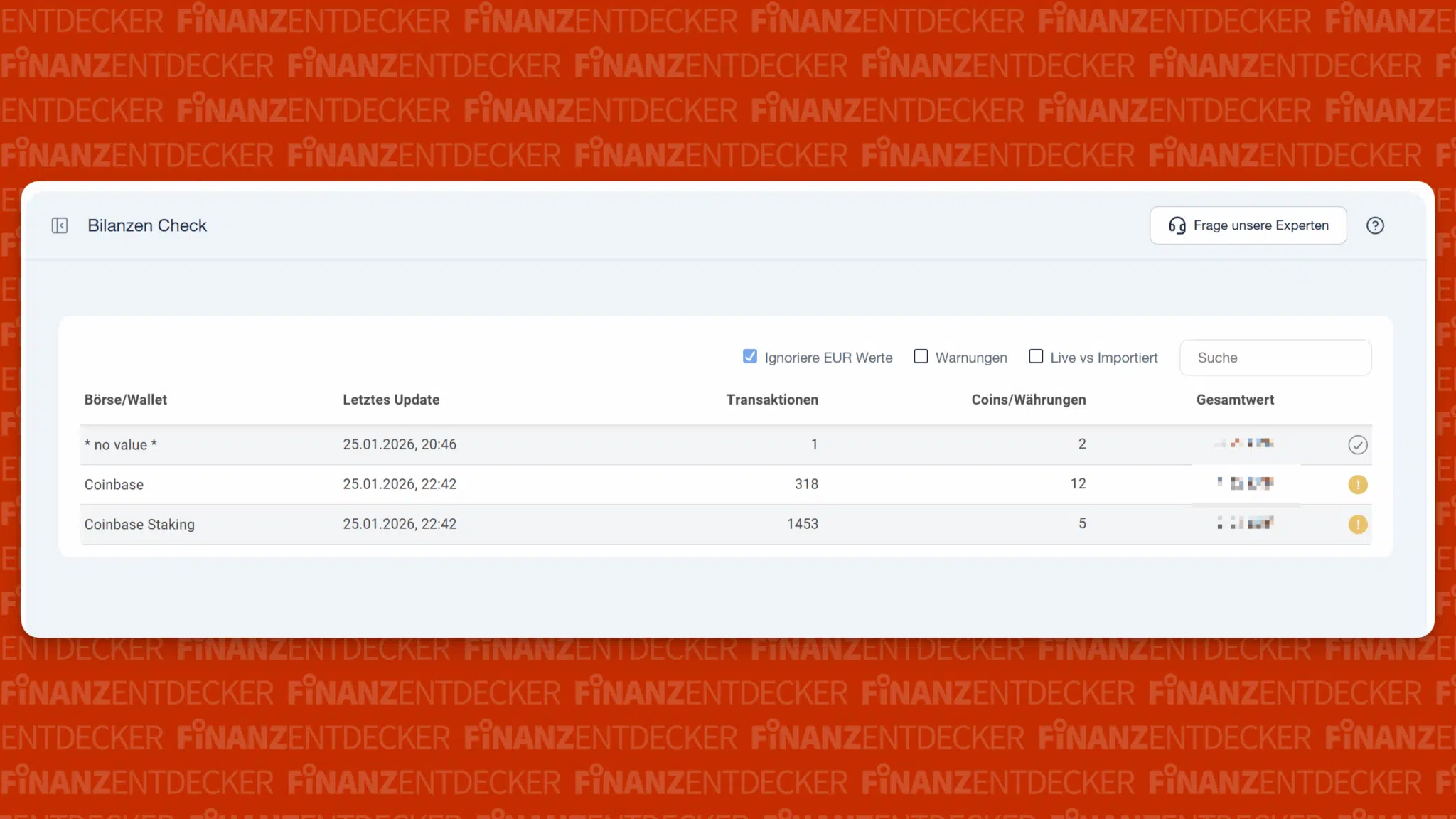Click the exclamation badge next to Coinbase Staking balance
This screenshot has height=819, width=1456.
1358,524
